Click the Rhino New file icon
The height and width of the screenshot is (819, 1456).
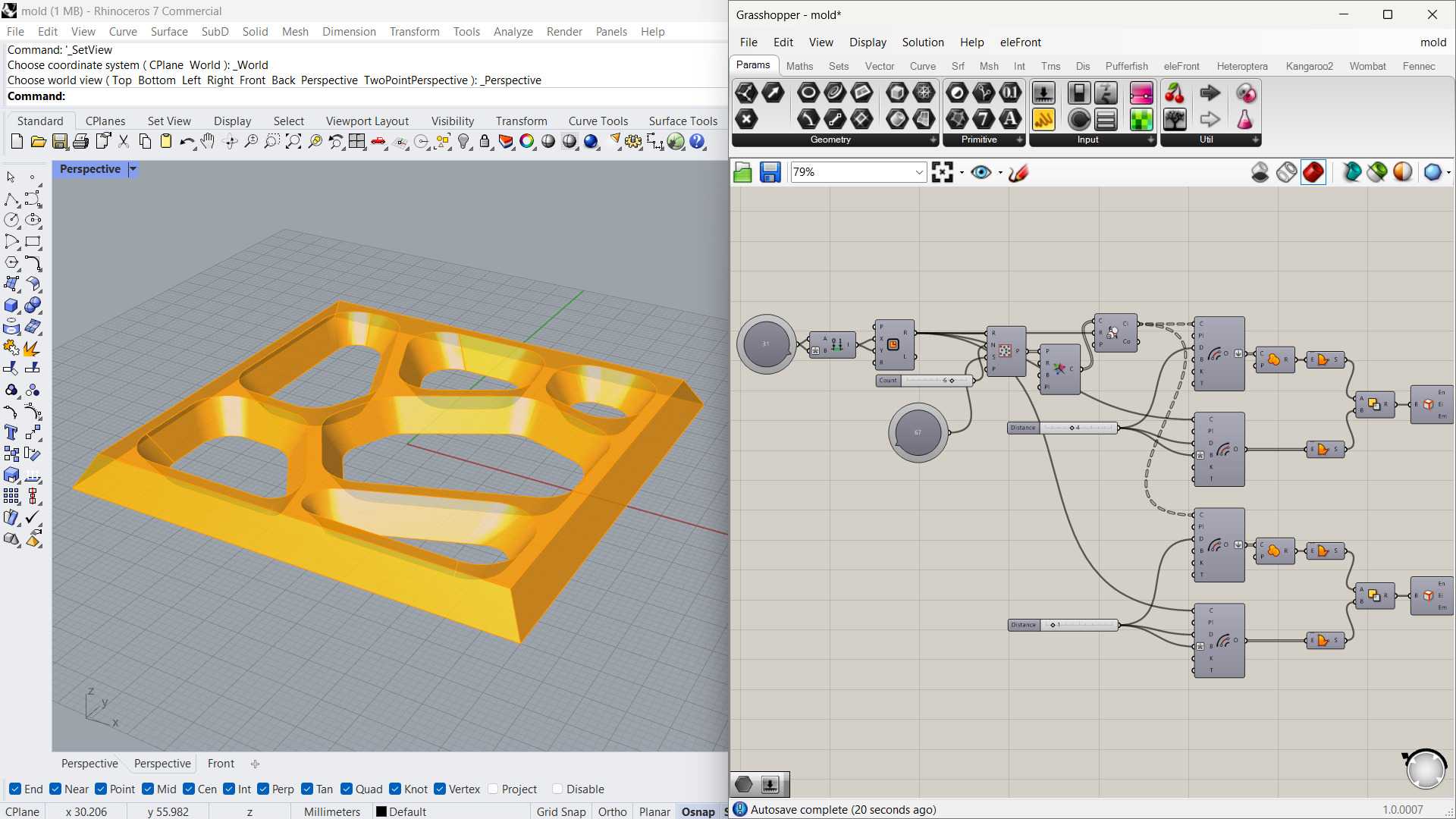click(17, 142)
